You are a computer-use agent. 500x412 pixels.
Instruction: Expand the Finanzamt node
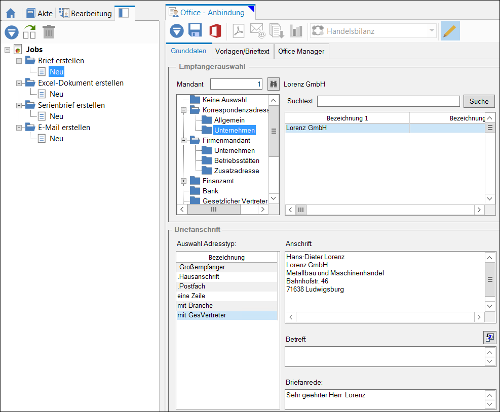183,181
